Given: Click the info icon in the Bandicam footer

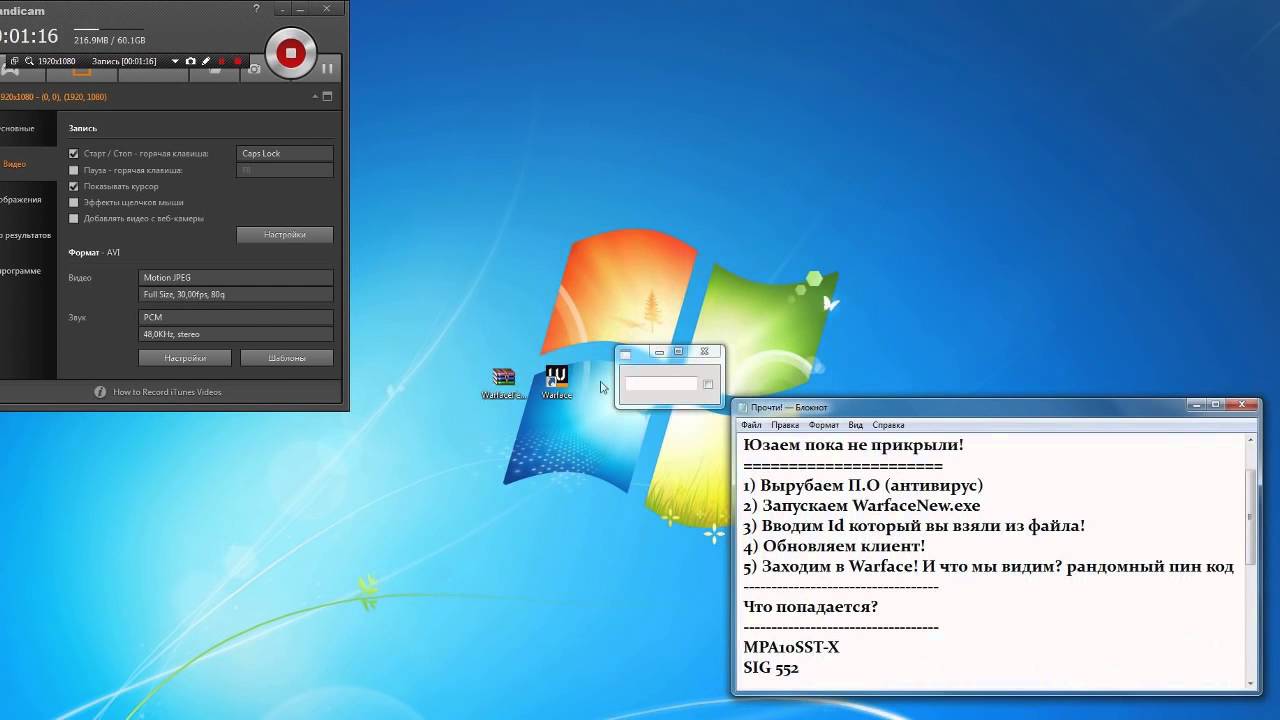Looking at the screenshot, I should [x=100, y=392].
